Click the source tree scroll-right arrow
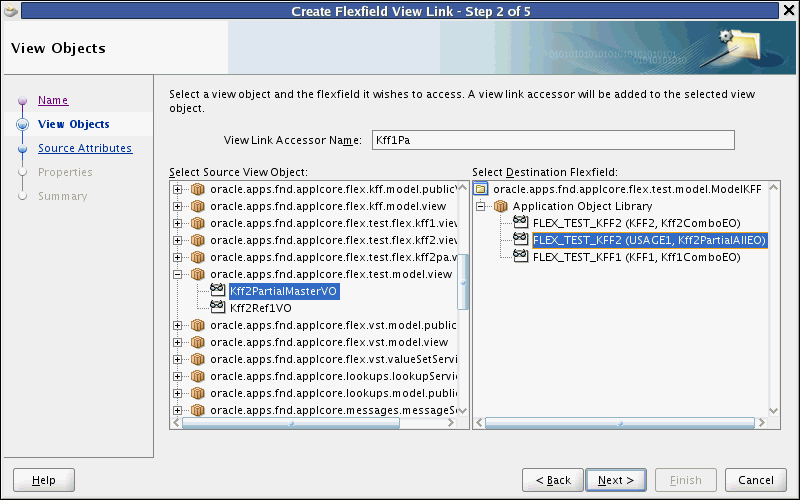Viewport: 800px width, 500px height. (451, 423)
